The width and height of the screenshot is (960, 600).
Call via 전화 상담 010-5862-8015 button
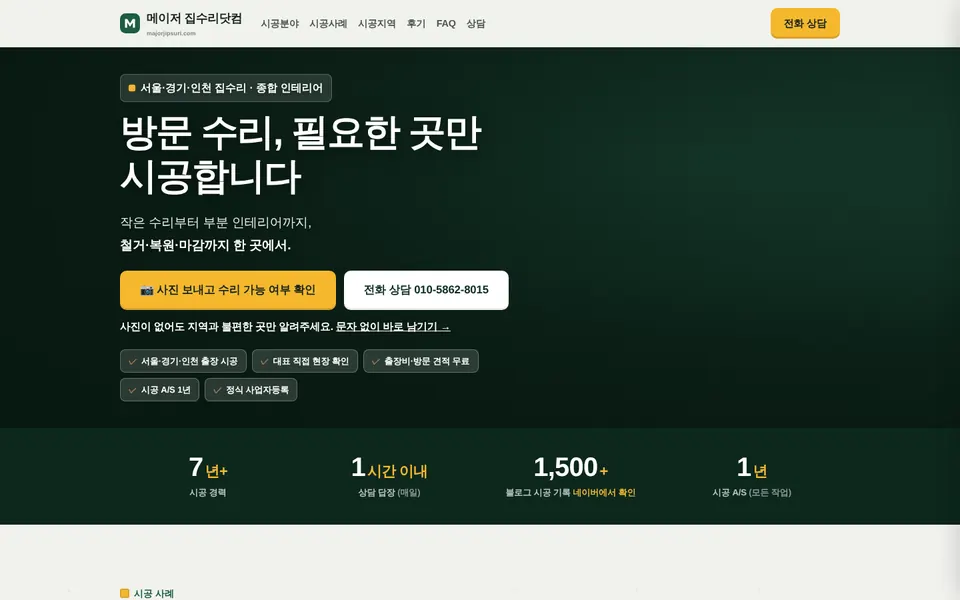(x=426, y=290)
